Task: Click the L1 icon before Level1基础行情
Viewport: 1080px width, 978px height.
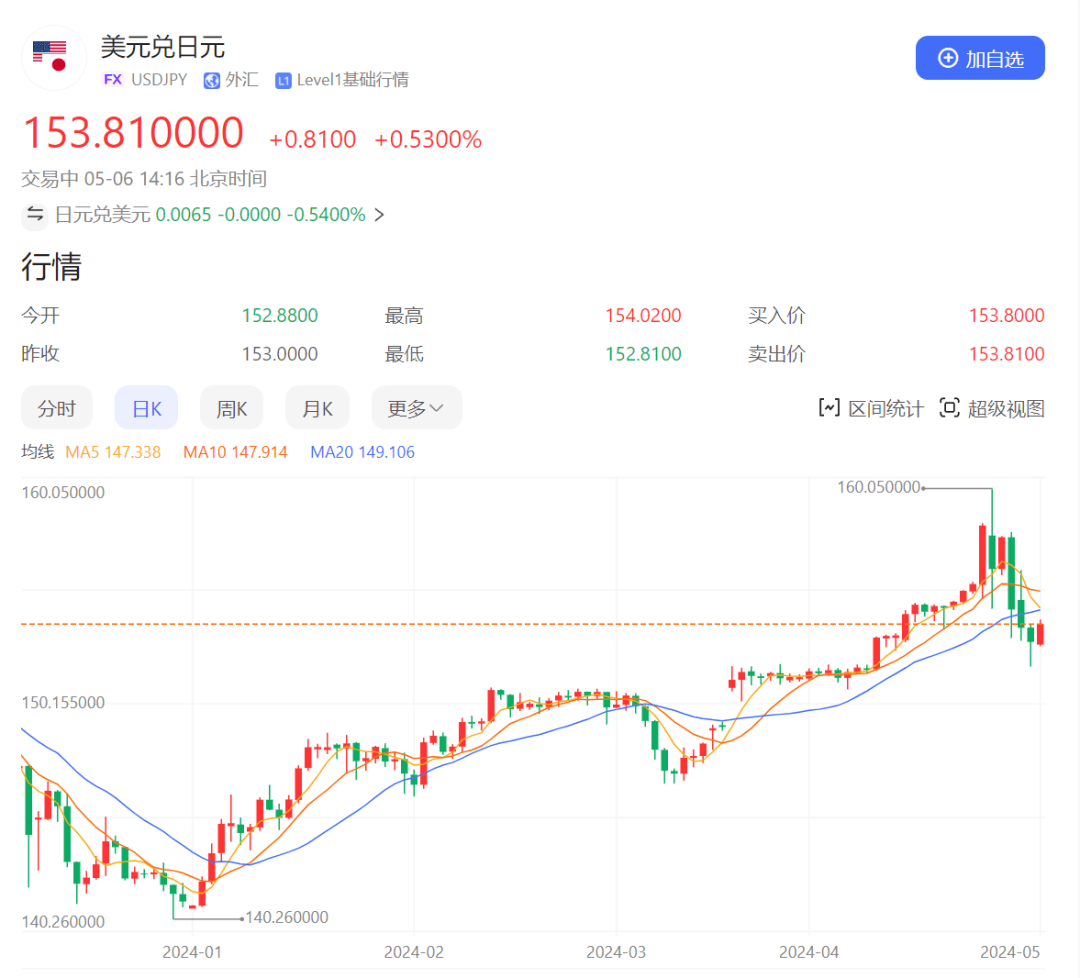Action: (283, 80)
